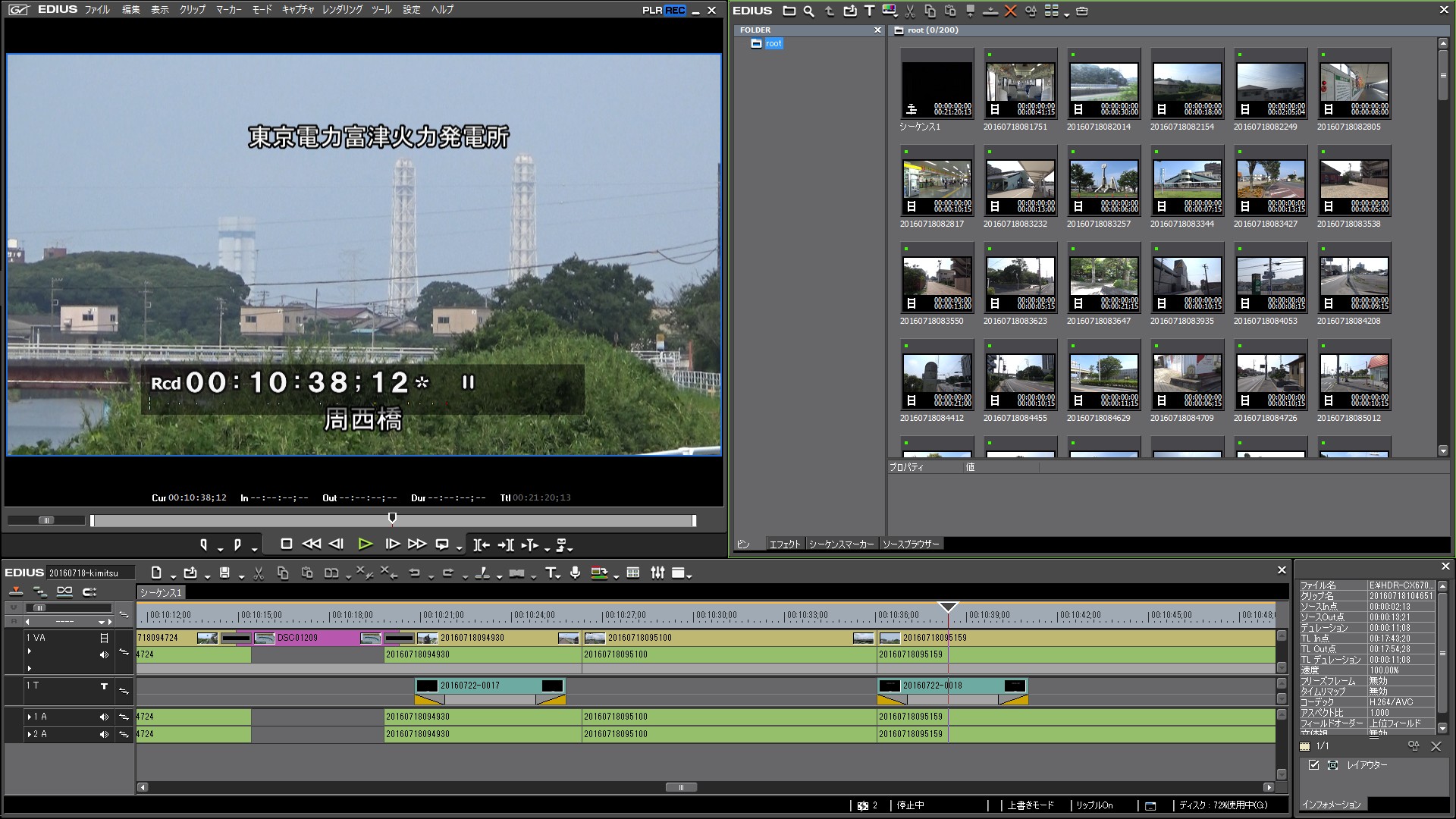This screenshot has height=819, width=1456.
Task: Select the root folder in the FOLDER tree
Action: tap(773, 44)
